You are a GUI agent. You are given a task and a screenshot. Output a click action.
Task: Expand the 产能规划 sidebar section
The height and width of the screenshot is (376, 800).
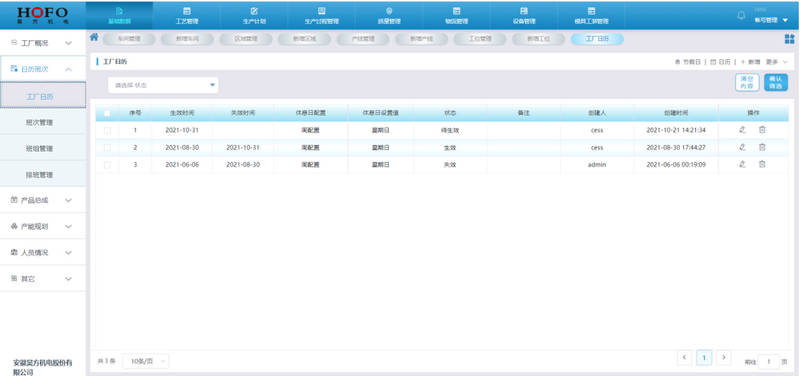[43, 227]
